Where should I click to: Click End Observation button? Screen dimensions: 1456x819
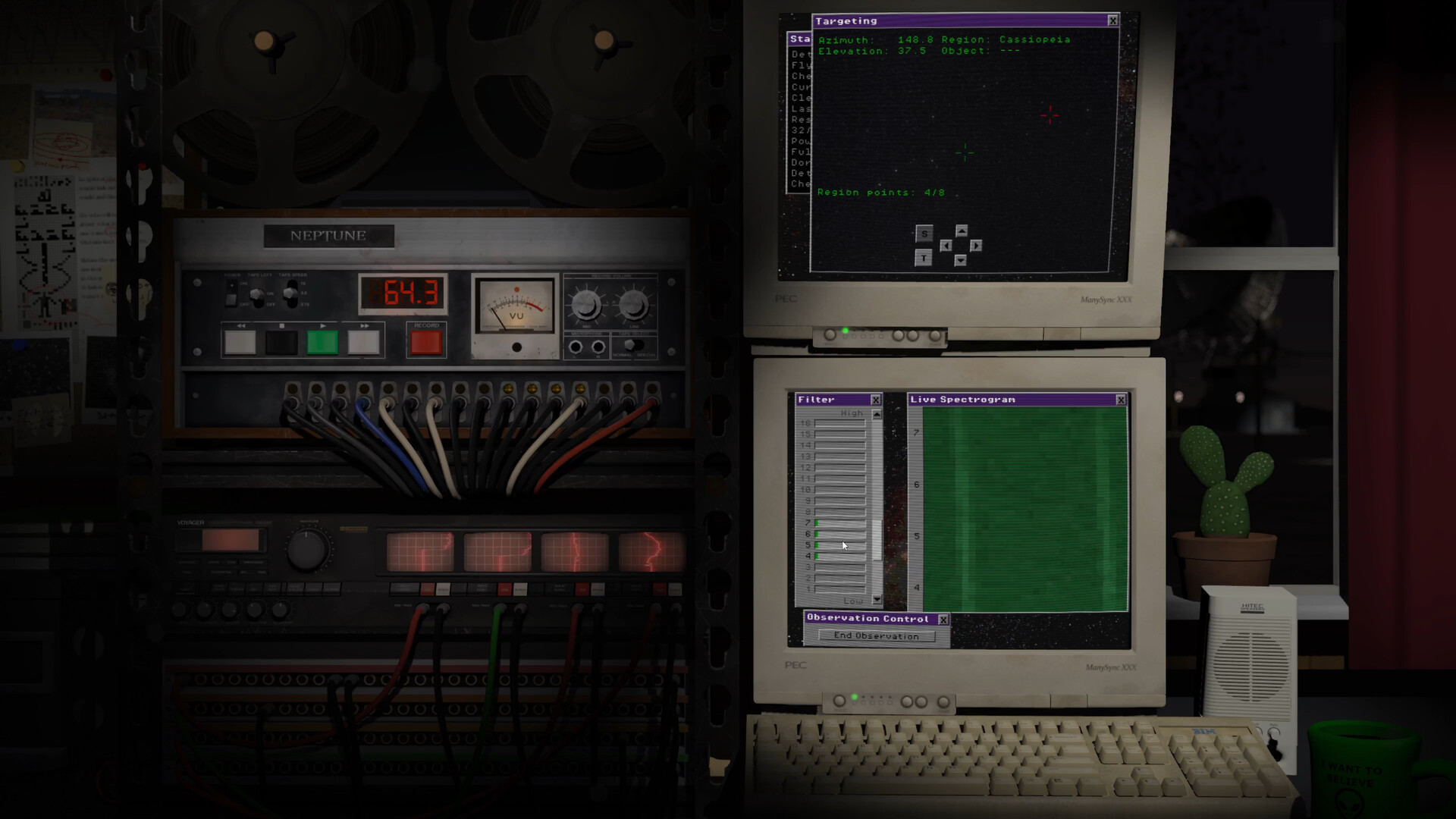click(877, 636)
